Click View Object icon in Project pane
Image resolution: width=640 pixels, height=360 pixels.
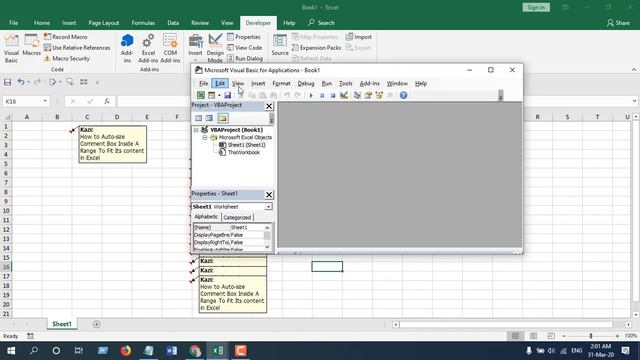[209, 118]
